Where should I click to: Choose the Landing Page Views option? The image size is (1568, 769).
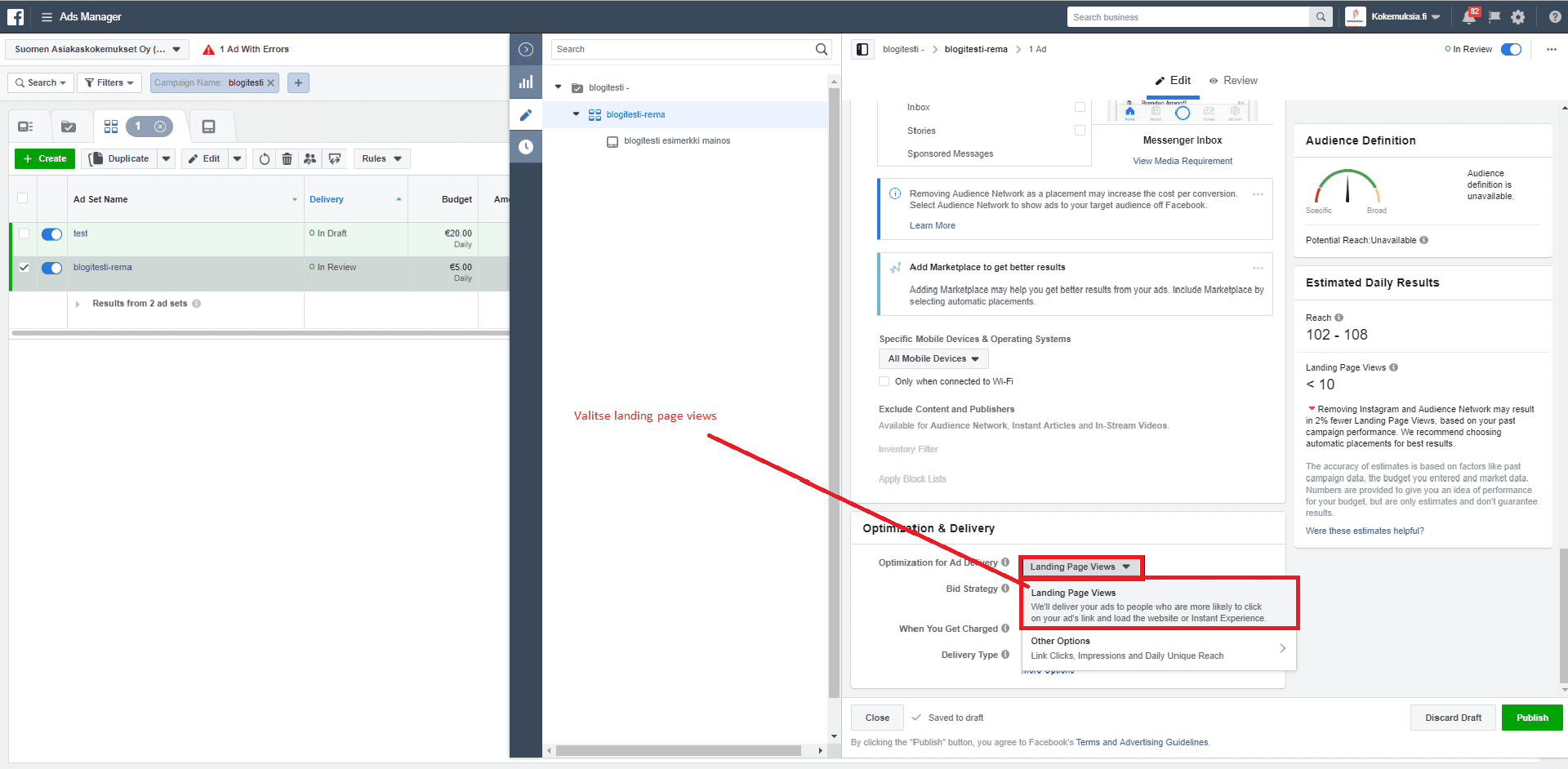point(1158,604)
